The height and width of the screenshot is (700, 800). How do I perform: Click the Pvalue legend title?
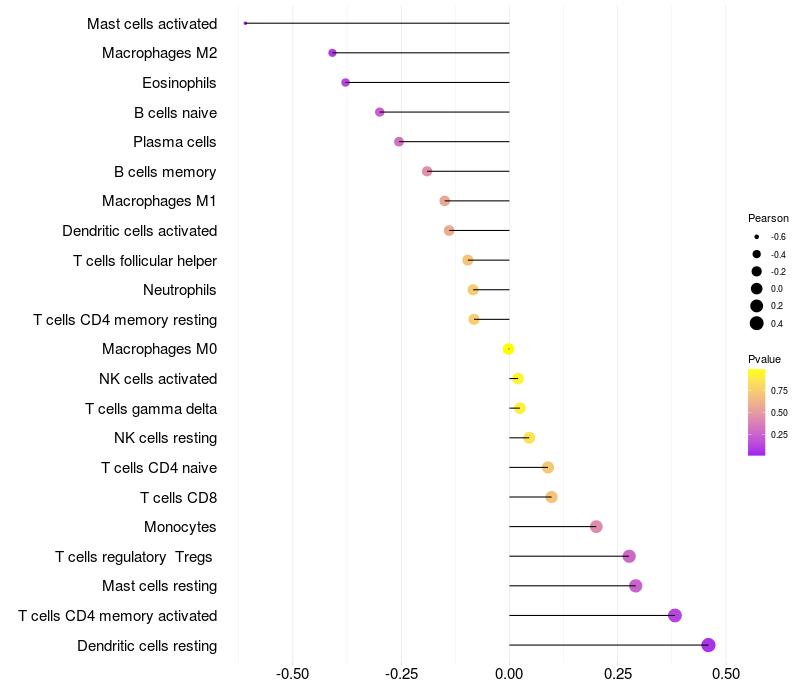click(764, 359)
